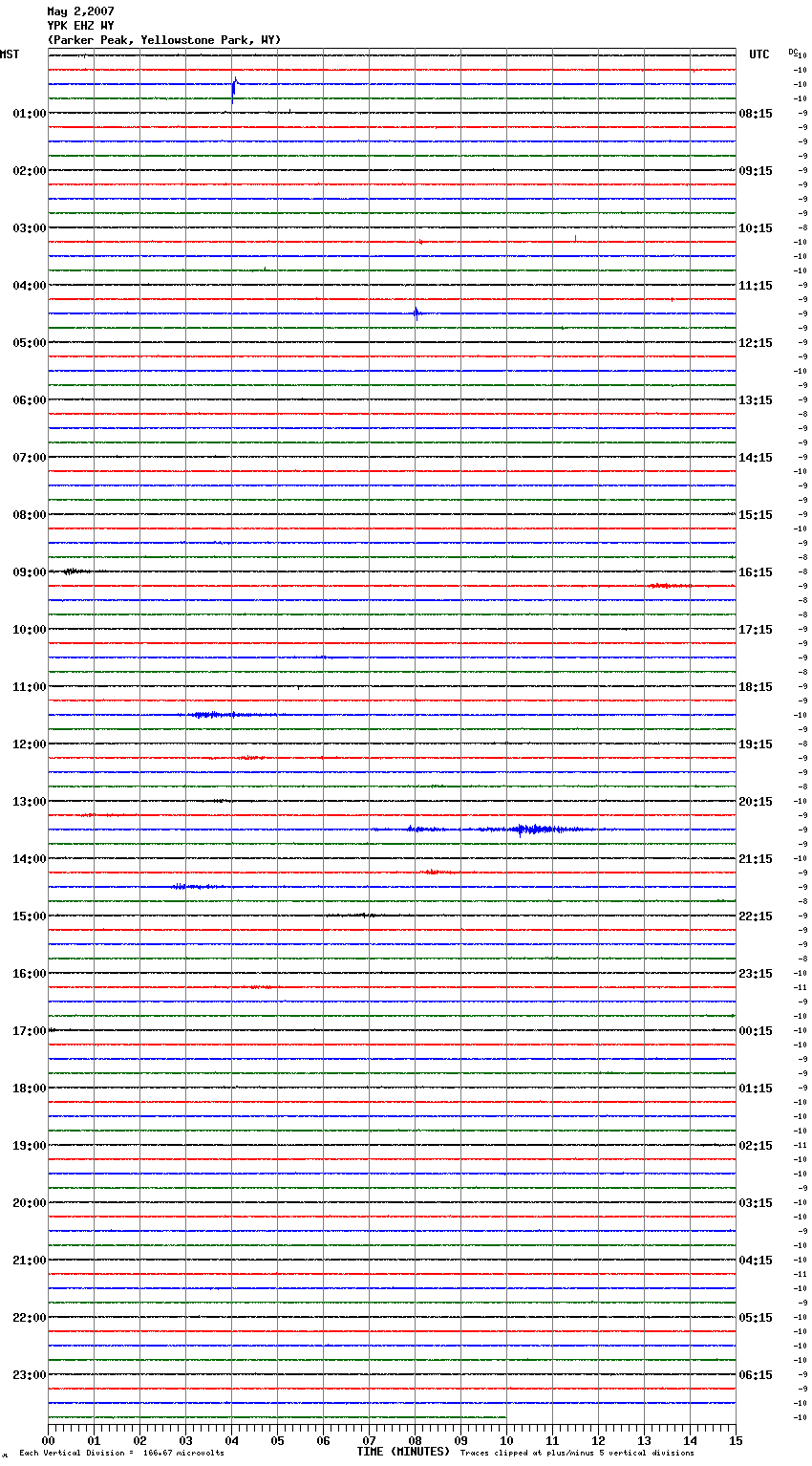Click minute tick label '00' on time axis

tap(48, 1440)
